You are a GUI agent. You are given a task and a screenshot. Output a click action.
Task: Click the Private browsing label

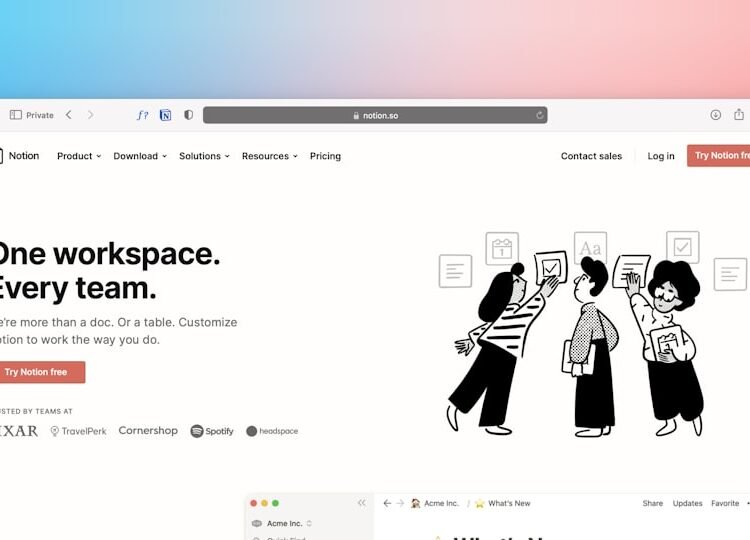click(x=40, y=115)
